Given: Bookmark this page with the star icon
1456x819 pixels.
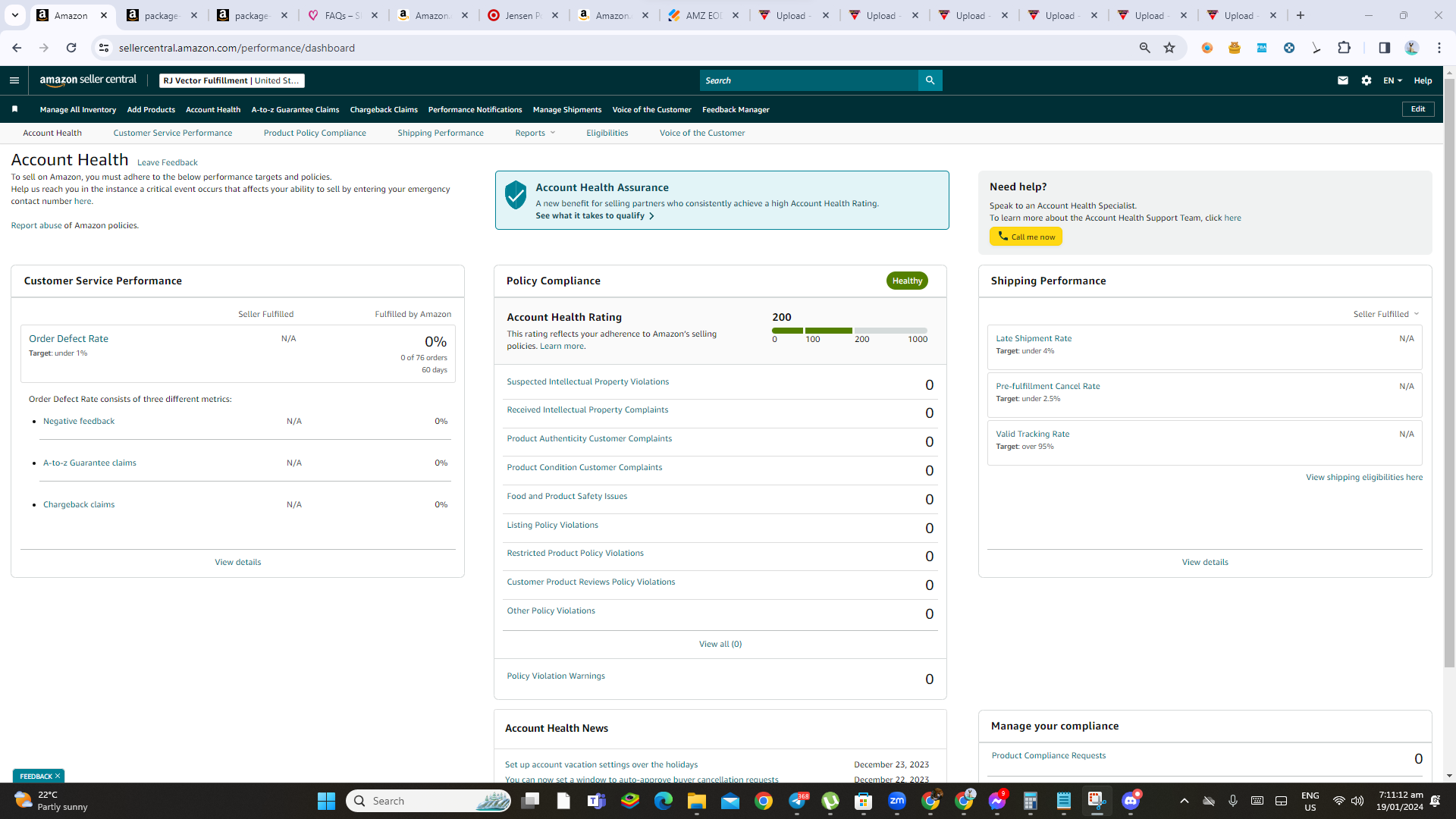Looking at the screenshot, I should click(1169, 48).
